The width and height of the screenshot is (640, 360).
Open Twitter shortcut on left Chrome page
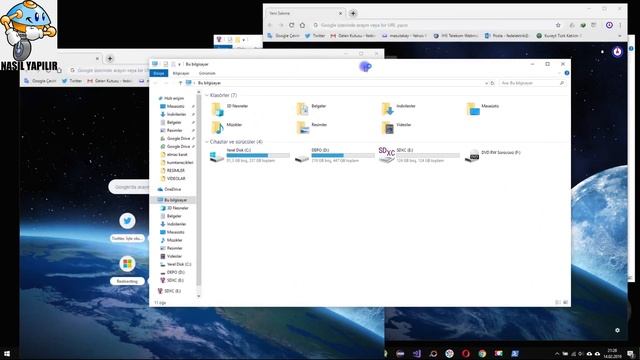tap(127, 221)
